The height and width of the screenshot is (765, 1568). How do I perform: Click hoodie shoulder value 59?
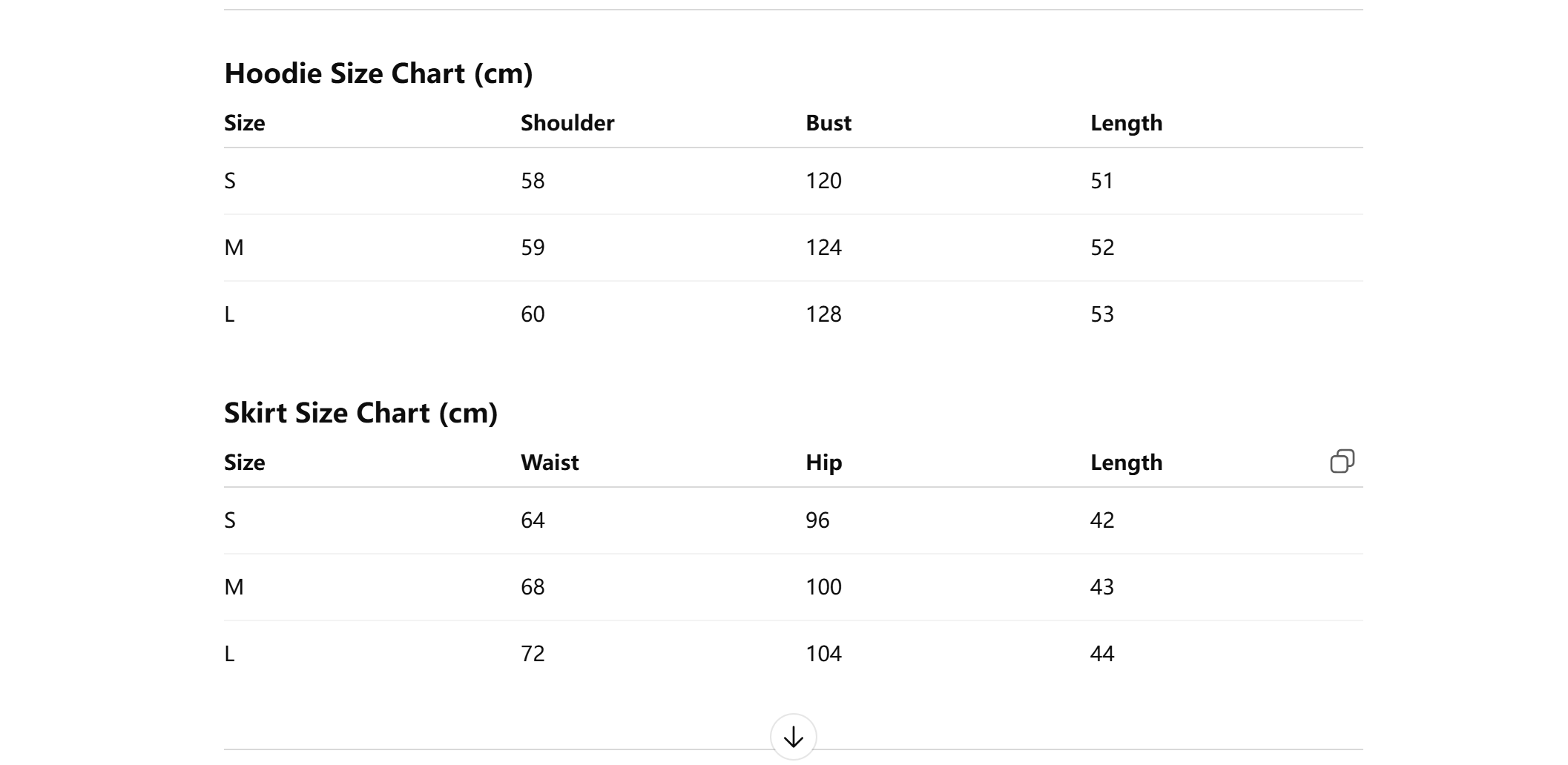coord(533,248)
